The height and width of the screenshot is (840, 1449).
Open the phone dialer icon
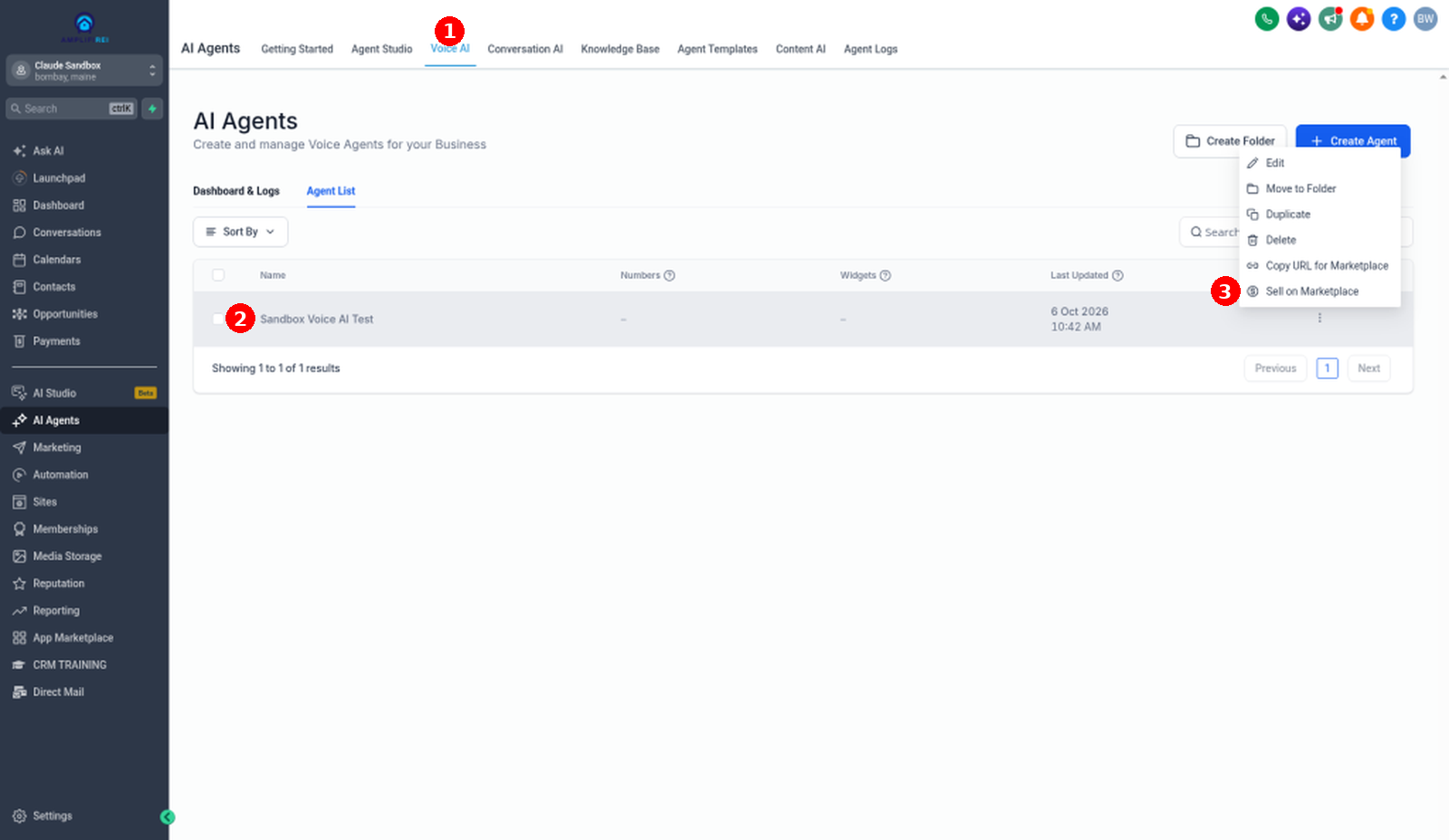[x=1266, y=19]
